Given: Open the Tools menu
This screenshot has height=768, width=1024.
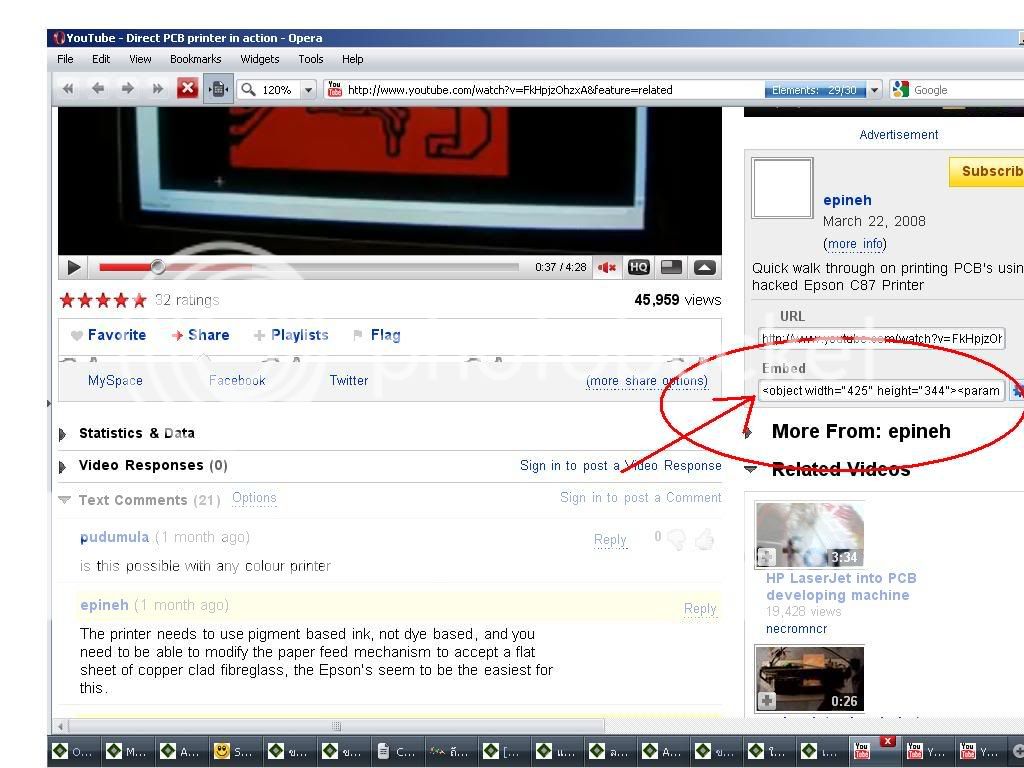Looking at the screenshot, I should 311,59.
